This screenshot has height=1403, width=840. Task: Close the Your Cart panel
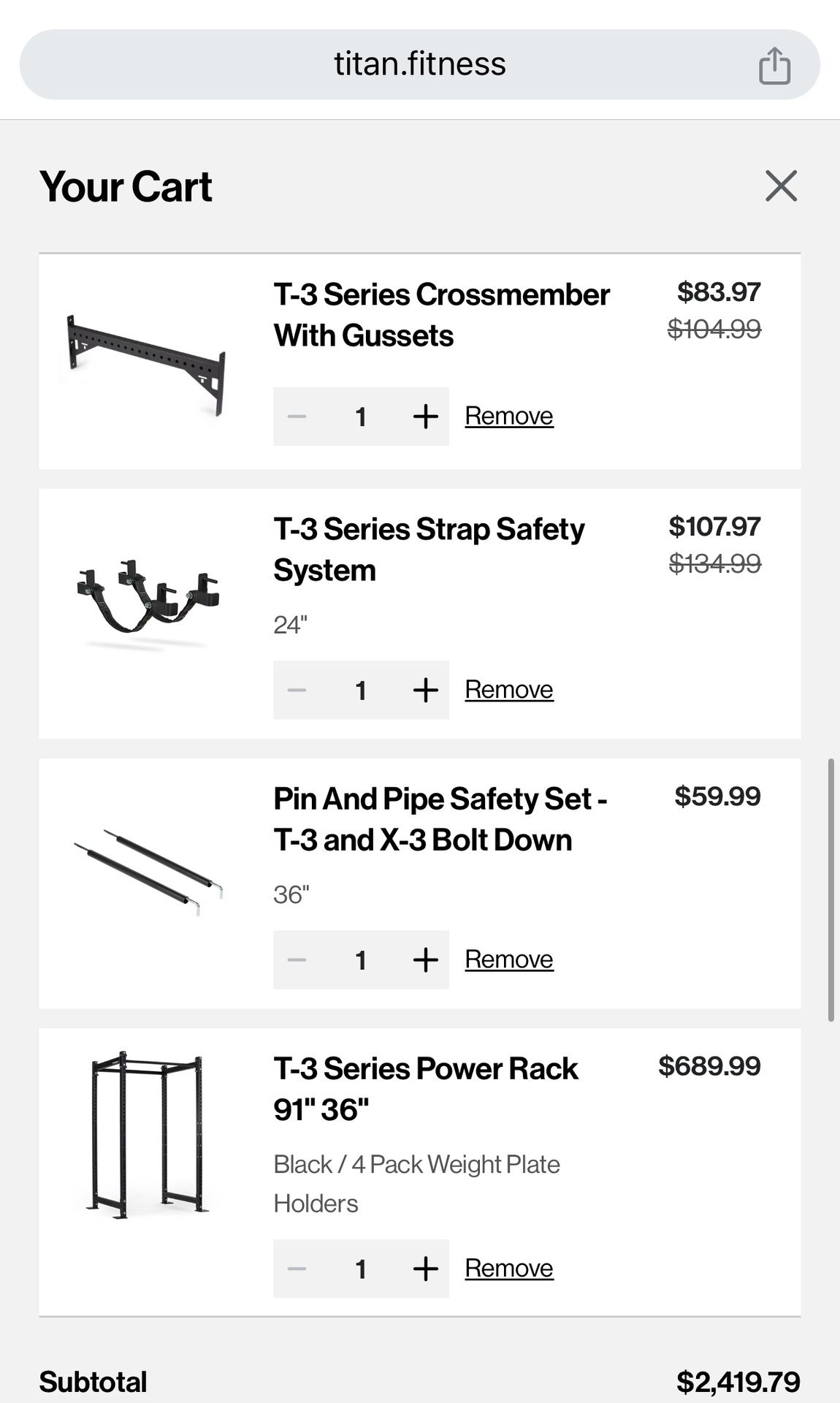click(781, 186)
